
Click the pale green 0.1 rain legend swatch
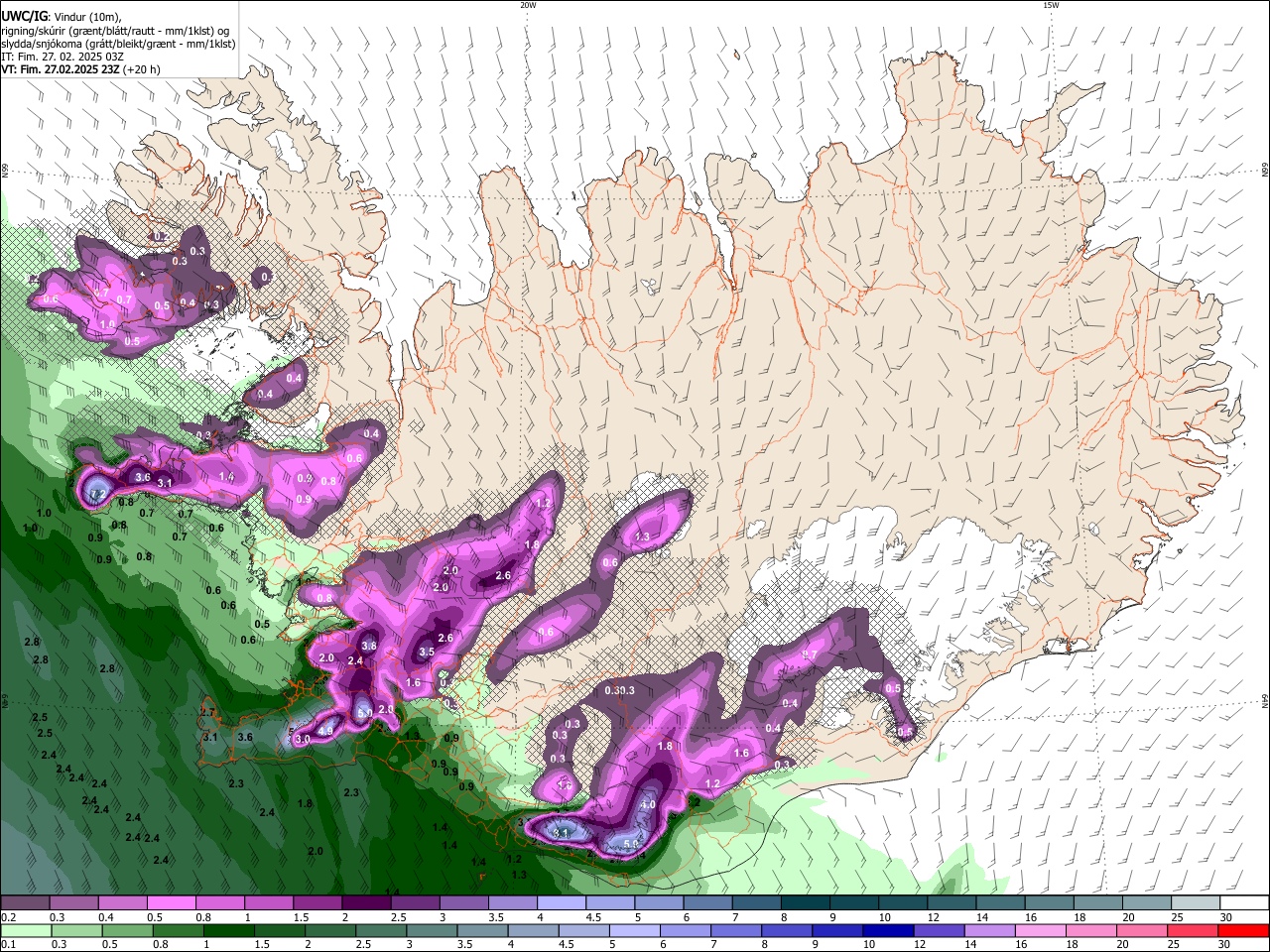25,930
